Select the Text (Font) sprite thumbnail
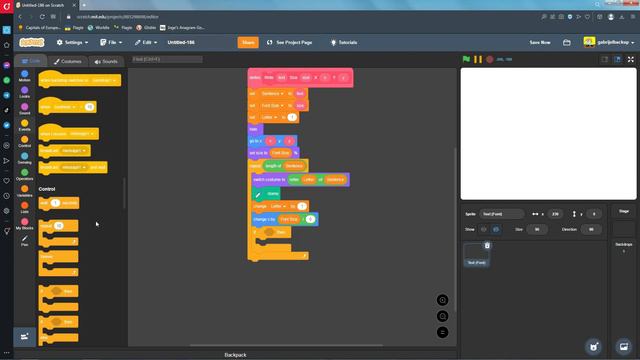 (476, 255)
